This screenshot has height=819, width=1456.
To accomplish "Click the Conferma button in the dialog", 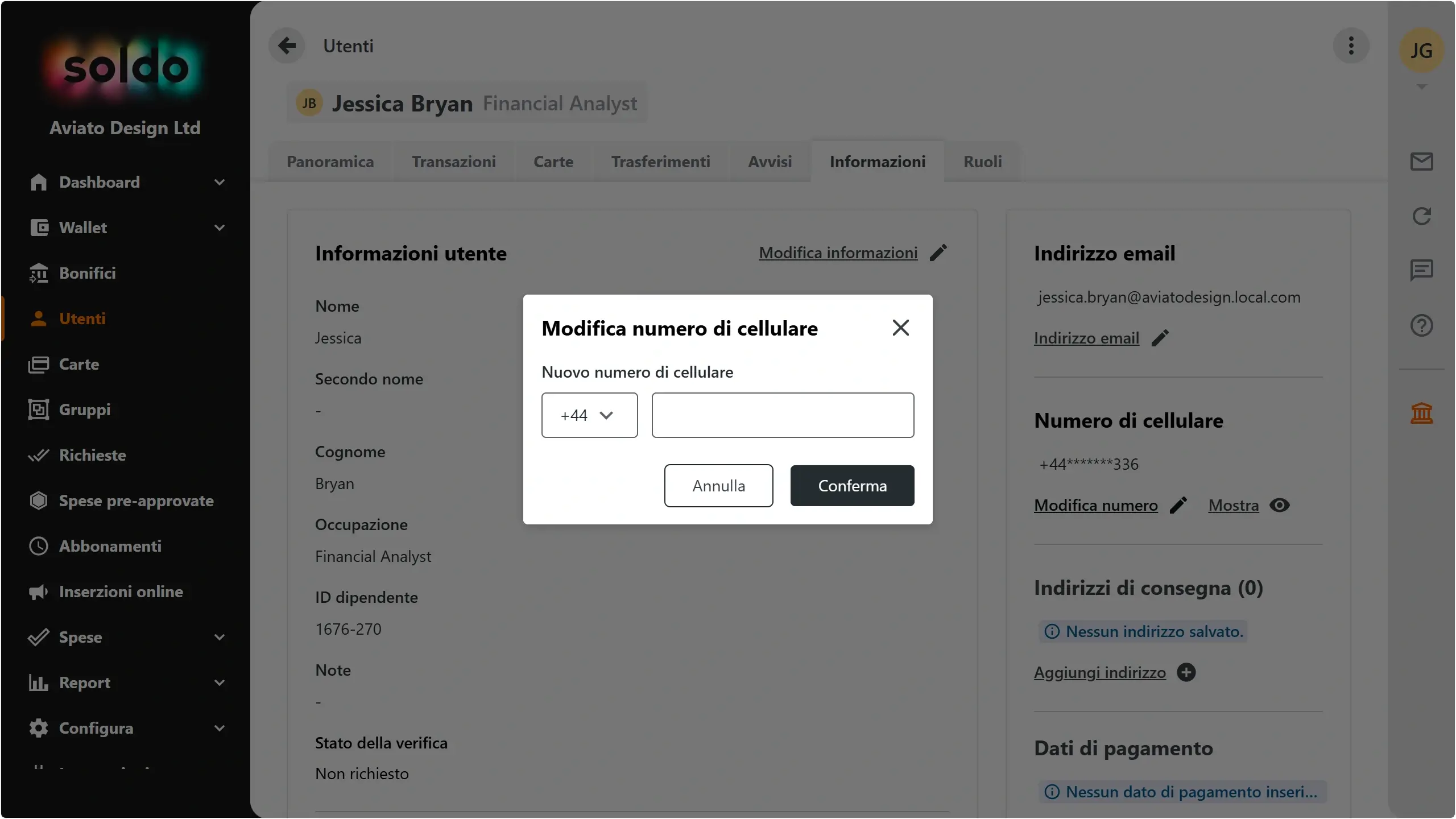I will click(852, 486).
